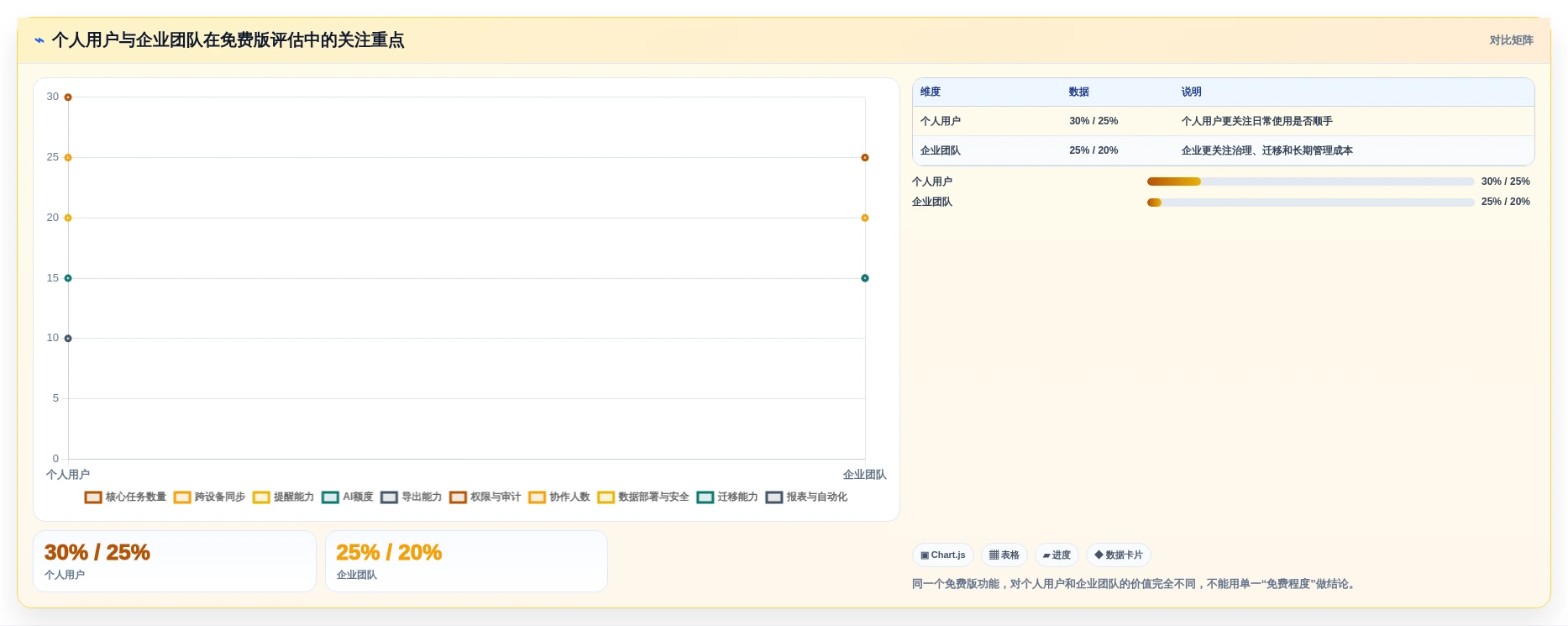Click the 数据 column header
Image resolution: width=1568 pixels, height=626 pixels.
1079,92
